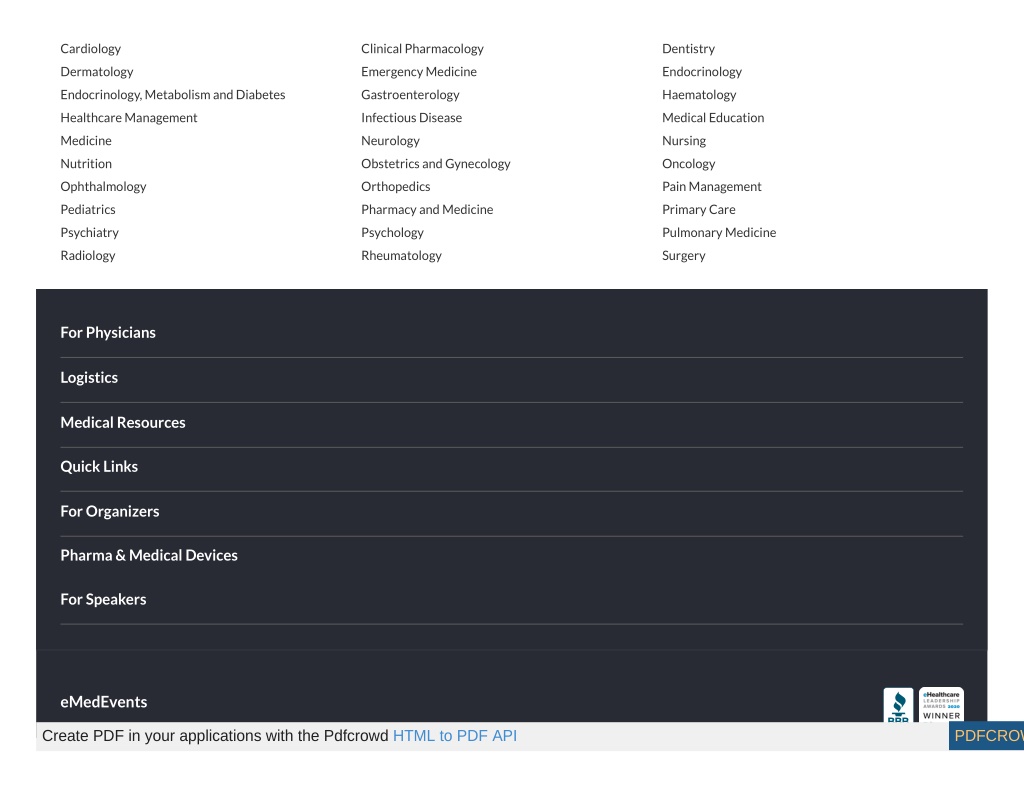Open Pharmacy and Medicine
This screenshot has height=791, width=1024.
427,210
